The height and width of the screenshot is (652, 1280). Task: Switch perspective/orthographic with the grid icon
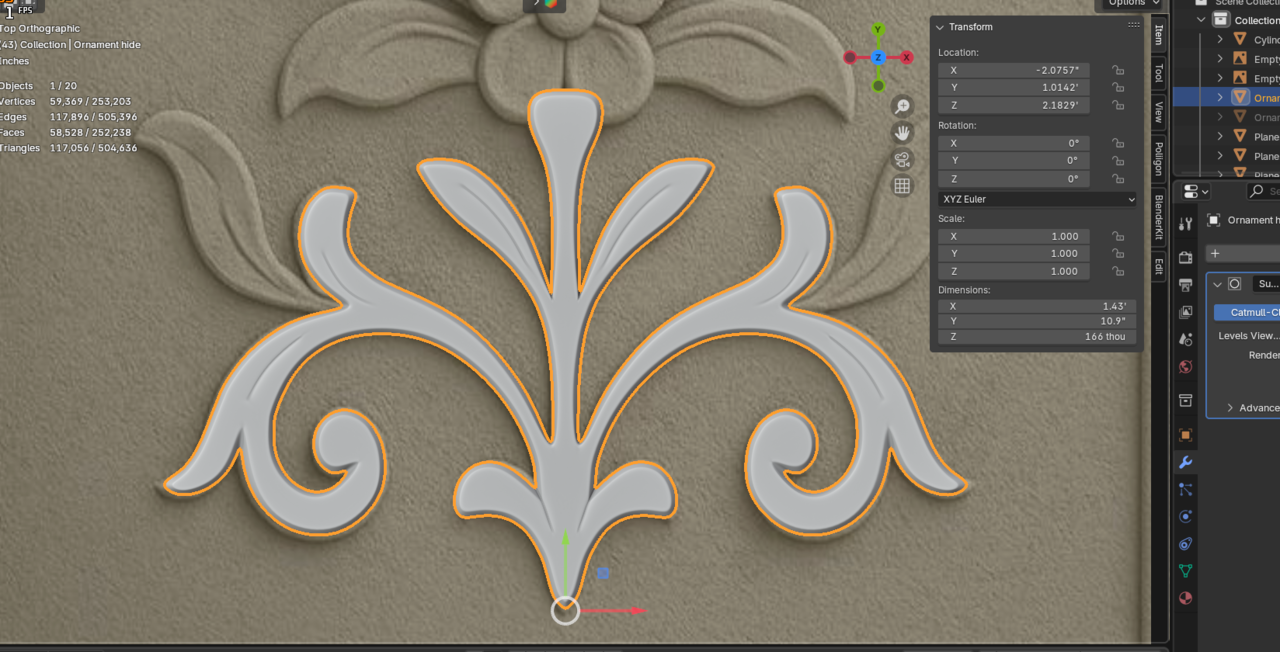[x=902, y=185]
